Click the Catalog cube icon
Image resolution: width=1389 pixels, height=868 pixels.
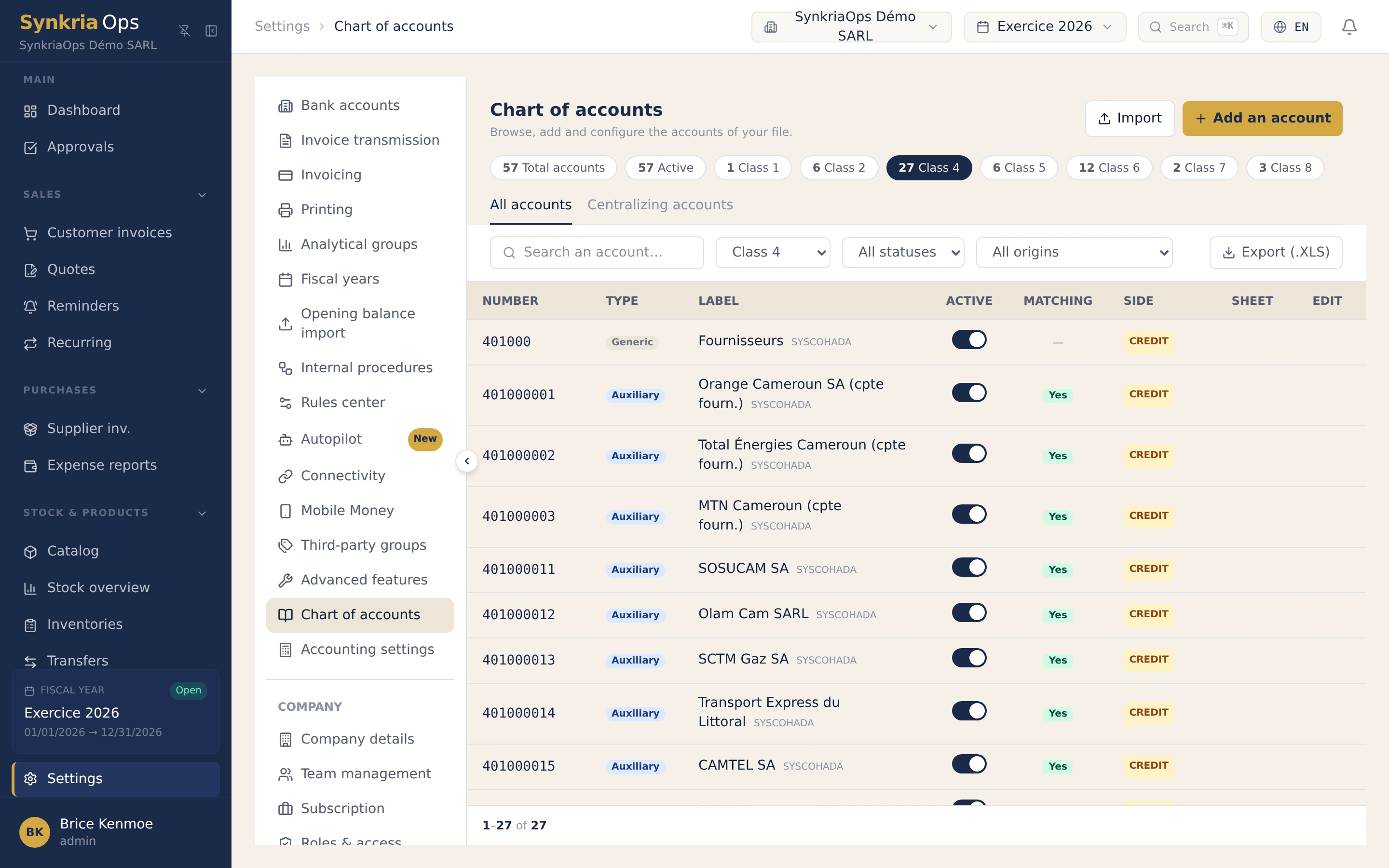pyautogui.click(x=30, y=552)
